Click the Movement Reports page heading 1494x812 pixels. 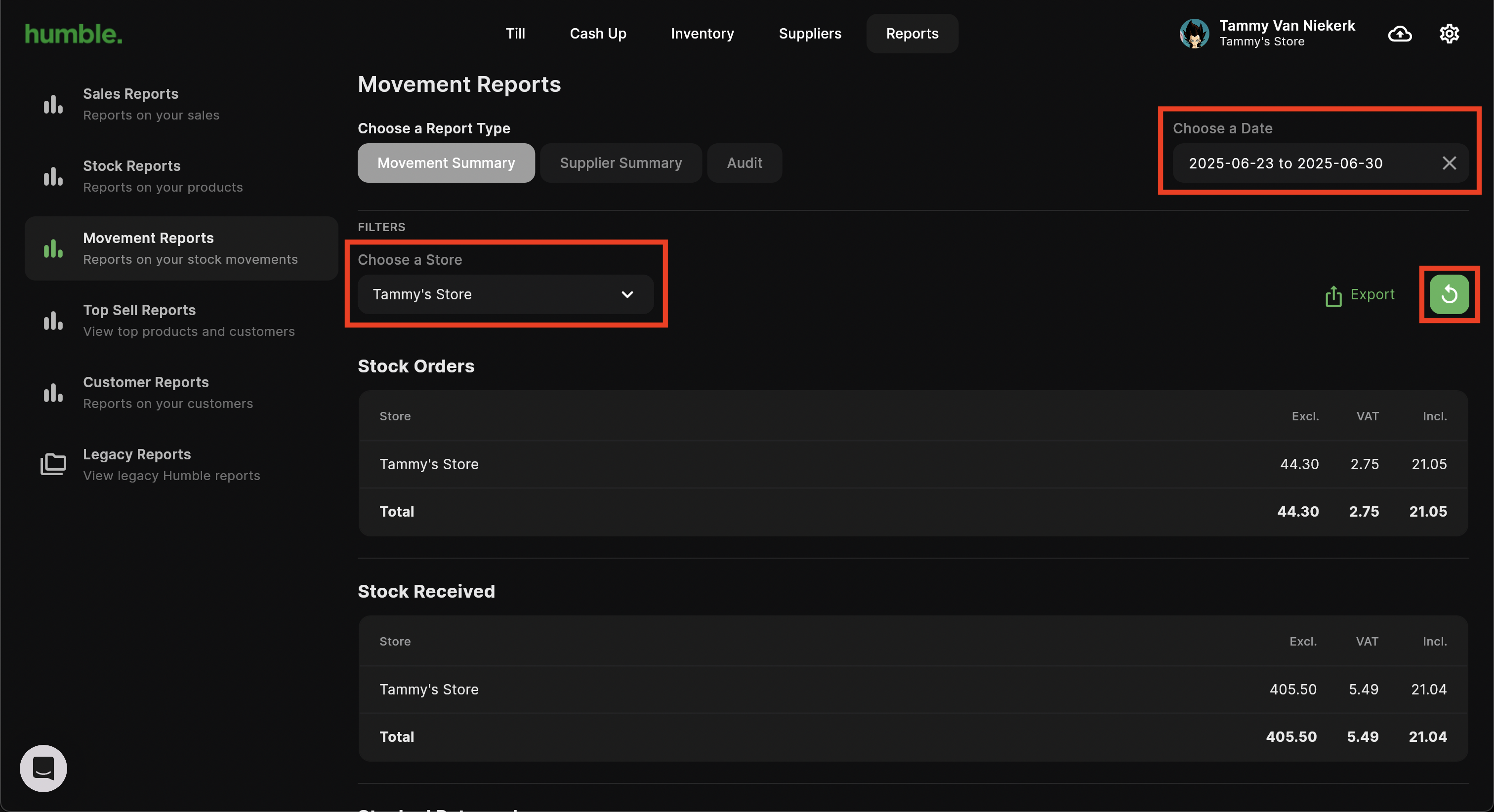[459, 84]
